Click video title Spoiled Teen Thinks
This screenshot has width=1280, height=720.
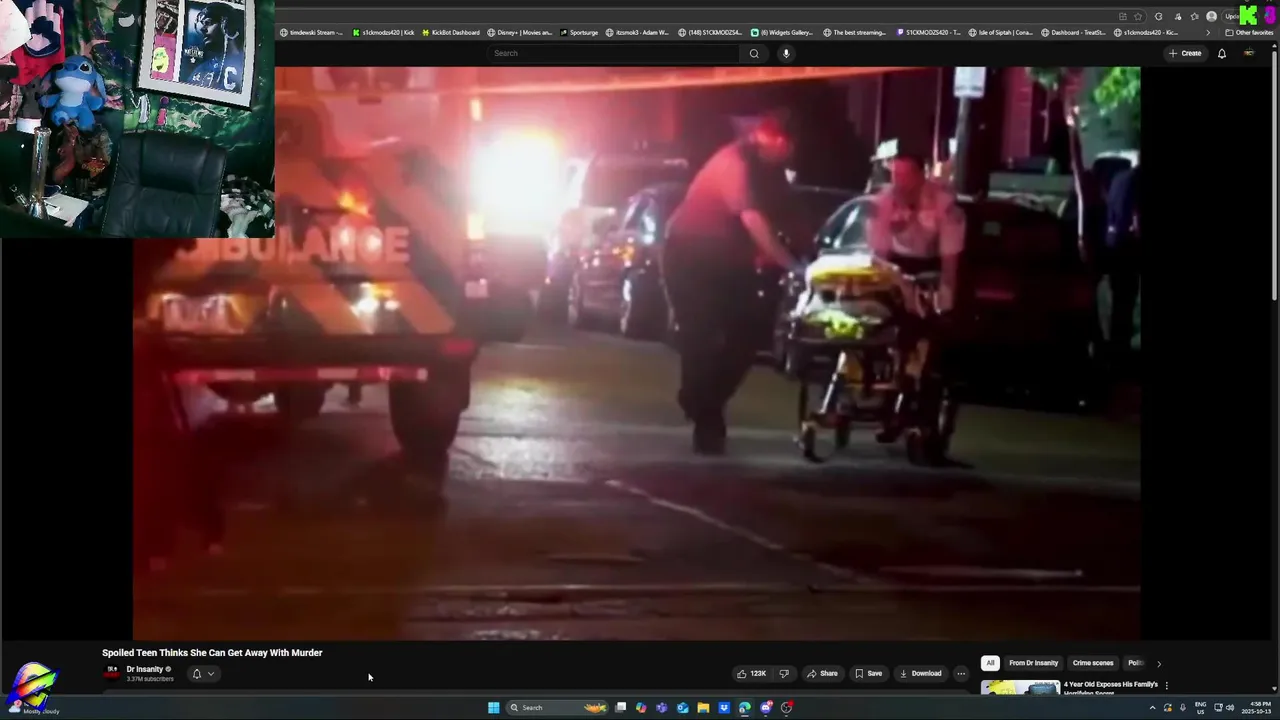pyautogui.click(x=212, y=653)
